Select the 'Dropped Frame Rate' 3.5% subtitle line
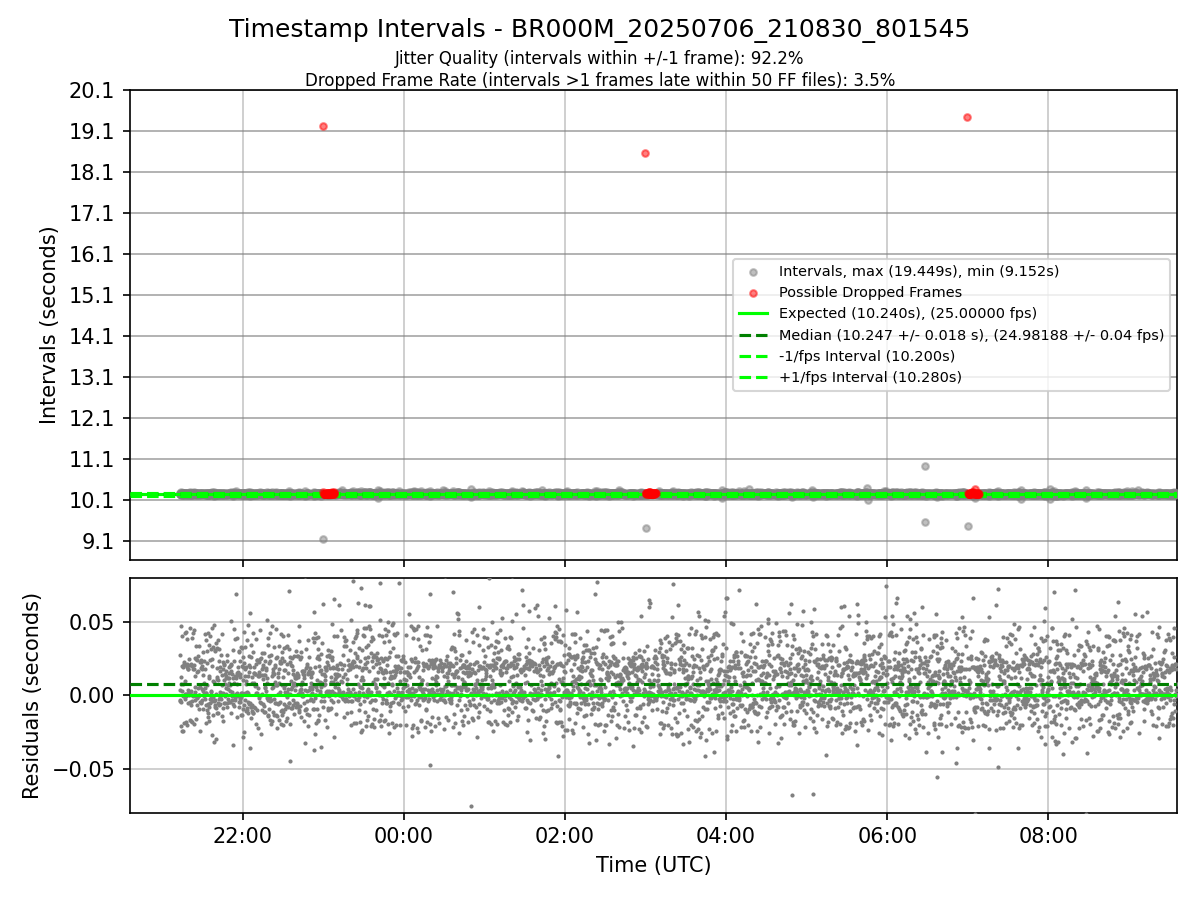The image size is (1200, 900). [x=599, y=80]
